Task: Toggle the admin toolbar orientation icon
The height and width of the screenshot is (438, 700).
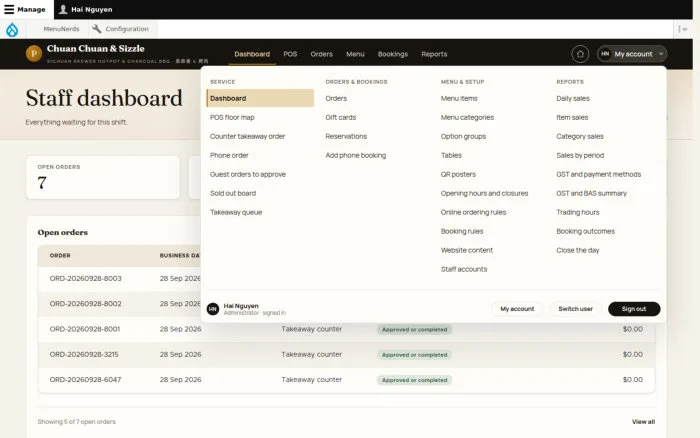Action: [683, 29]
